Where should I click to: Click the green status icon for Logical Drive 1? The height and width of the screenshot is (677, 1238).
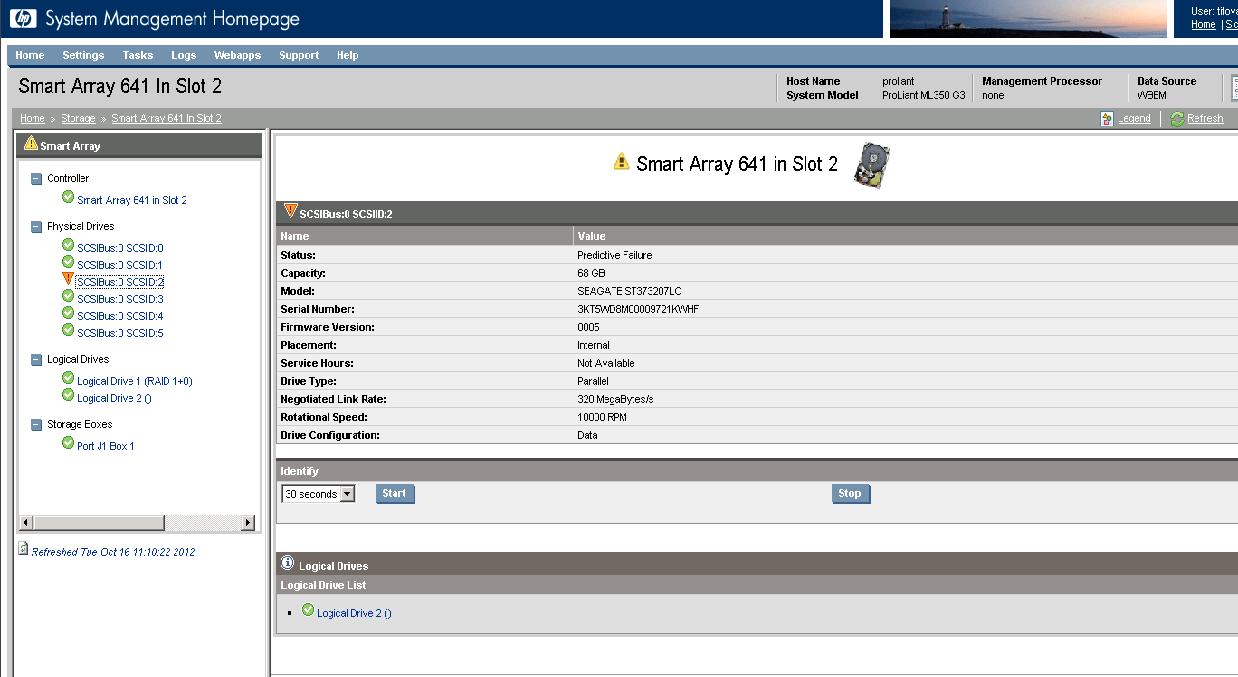click(x=68, y=379)
